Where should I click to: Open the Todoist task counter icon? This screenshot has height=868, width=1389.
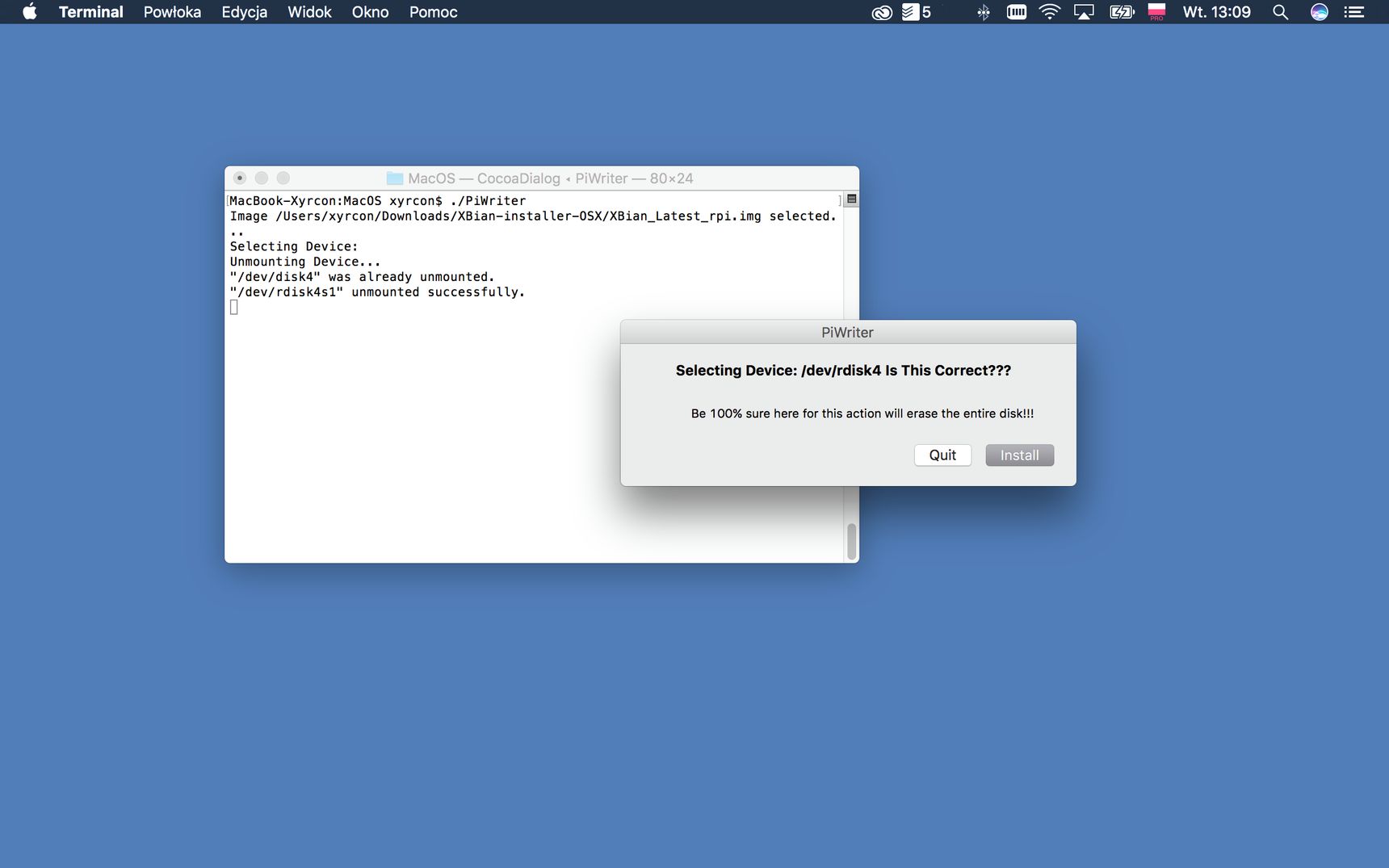(917, 12)
